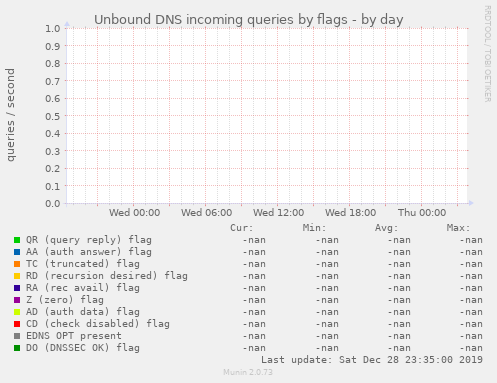Click the DO (DNSSEC OK) dark green swatch
This screenshot has width=497, height=383.
pyautogui.click(x=17, y=348)
